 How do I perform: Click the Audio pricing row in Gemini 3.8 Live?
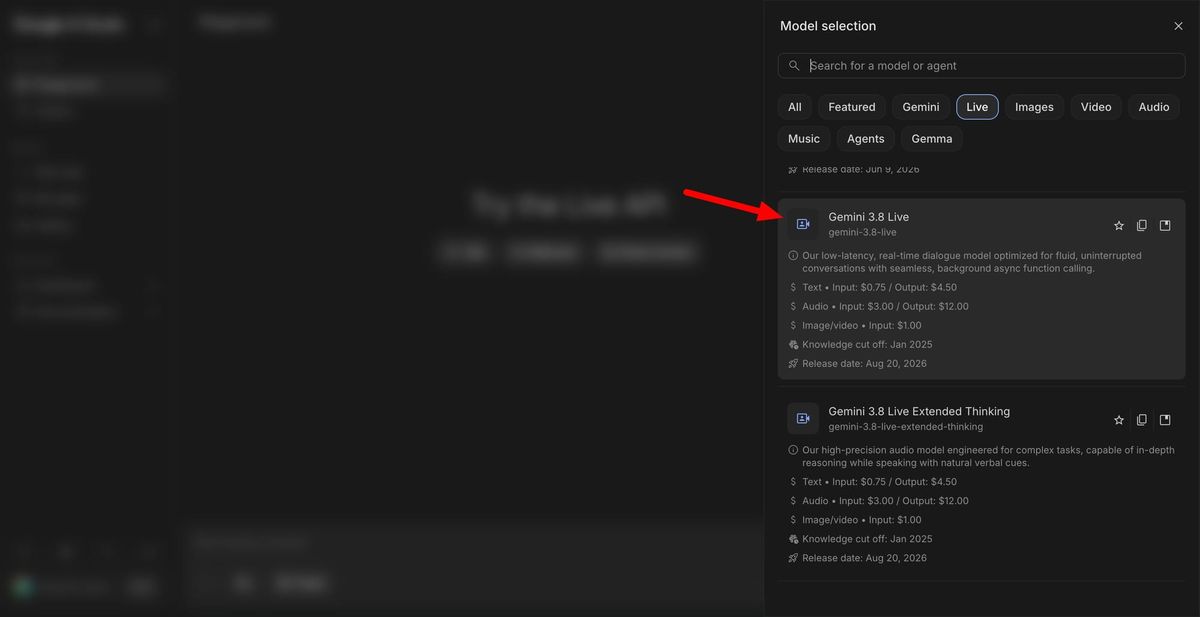point(878,306)
